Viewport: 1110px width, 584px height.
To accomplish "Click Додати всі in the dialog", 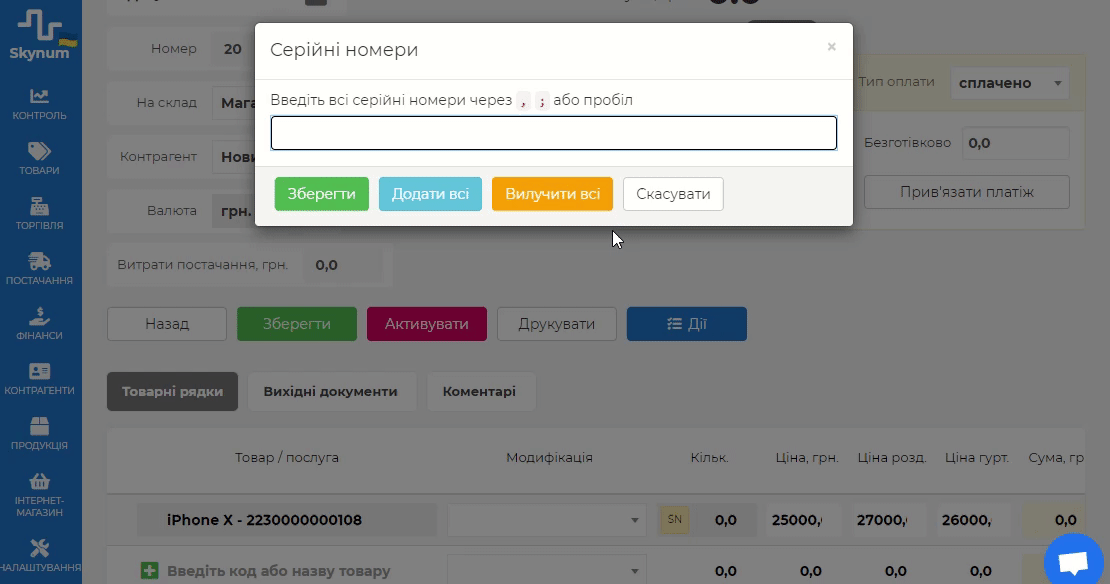I will pyautogui.click(x=430, y=194).
